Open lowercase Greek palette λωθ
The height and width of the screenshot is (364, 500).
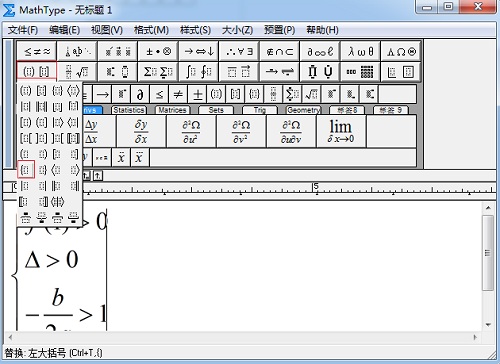click(x=361, y=51)
